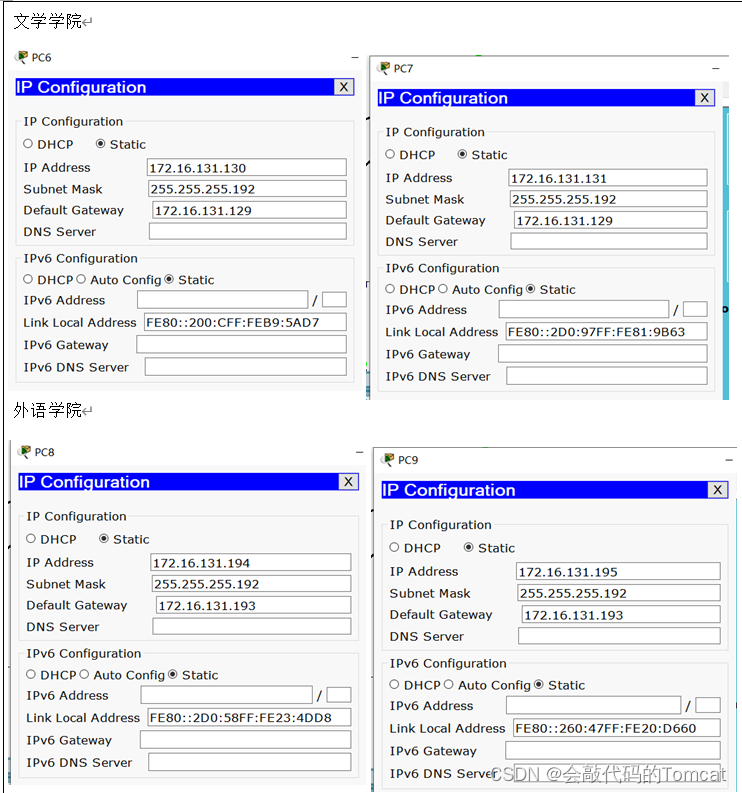
Task: Click the PC6 window Packet Tracer icon
Action: [x=22, y=57]
